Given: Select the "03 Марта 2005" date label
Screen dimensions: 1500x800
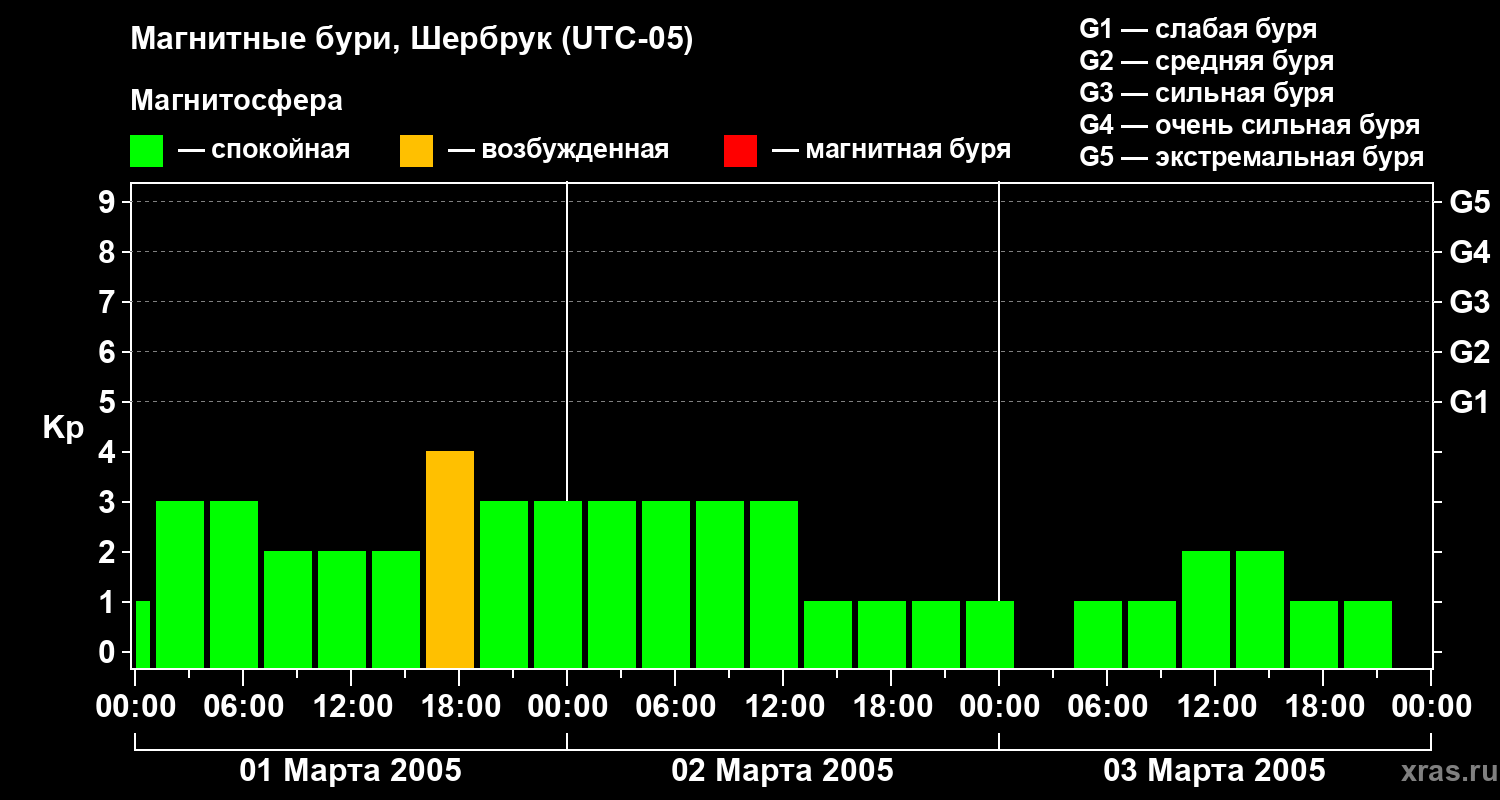Looking at the screenshot, I should pos(1214,771).
